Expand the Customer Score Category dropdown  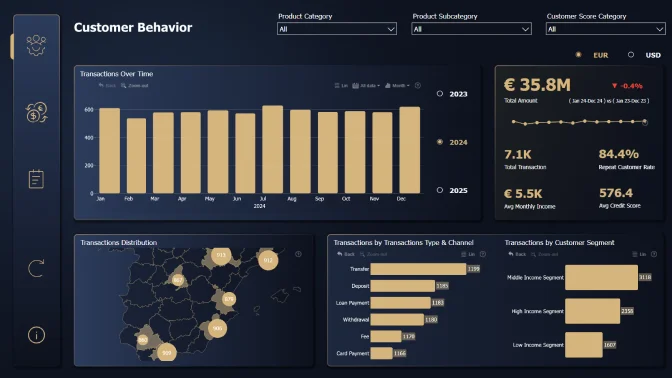[606, 29]
